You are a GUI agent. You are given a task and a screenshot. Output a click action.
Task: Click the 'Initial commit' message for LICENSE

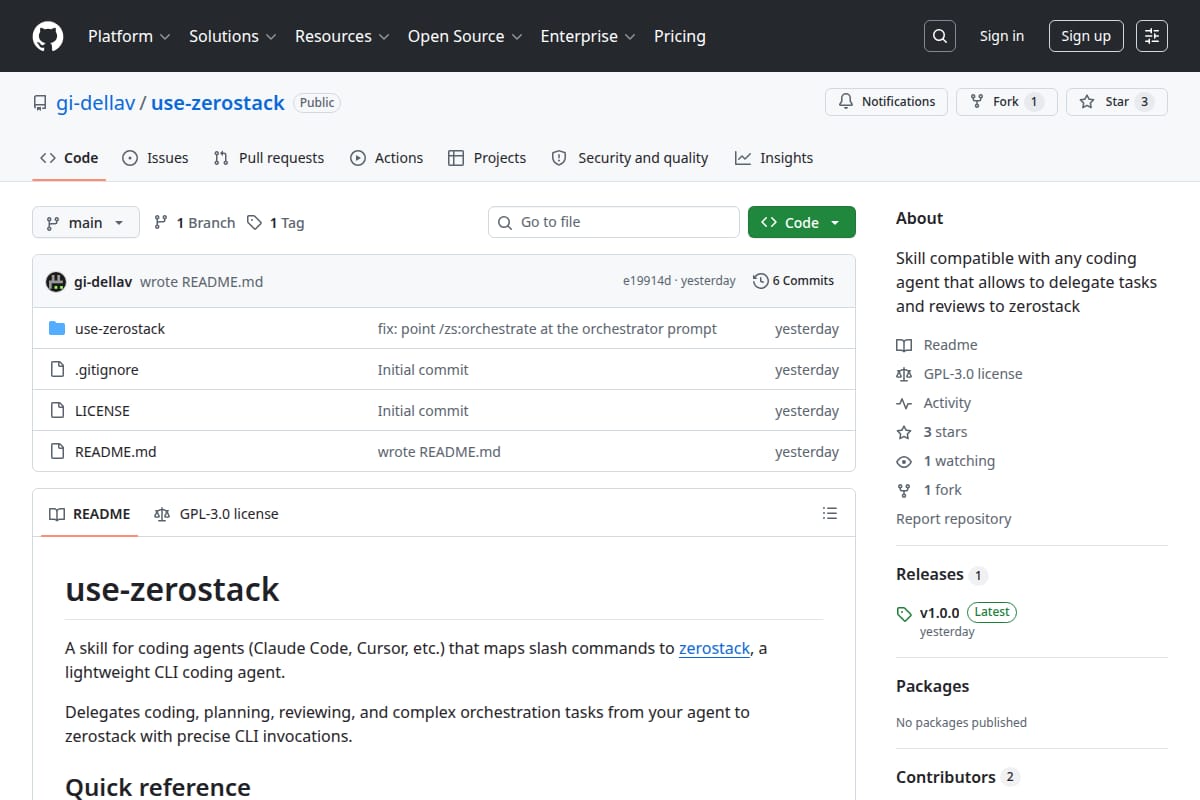coord(423,411)
